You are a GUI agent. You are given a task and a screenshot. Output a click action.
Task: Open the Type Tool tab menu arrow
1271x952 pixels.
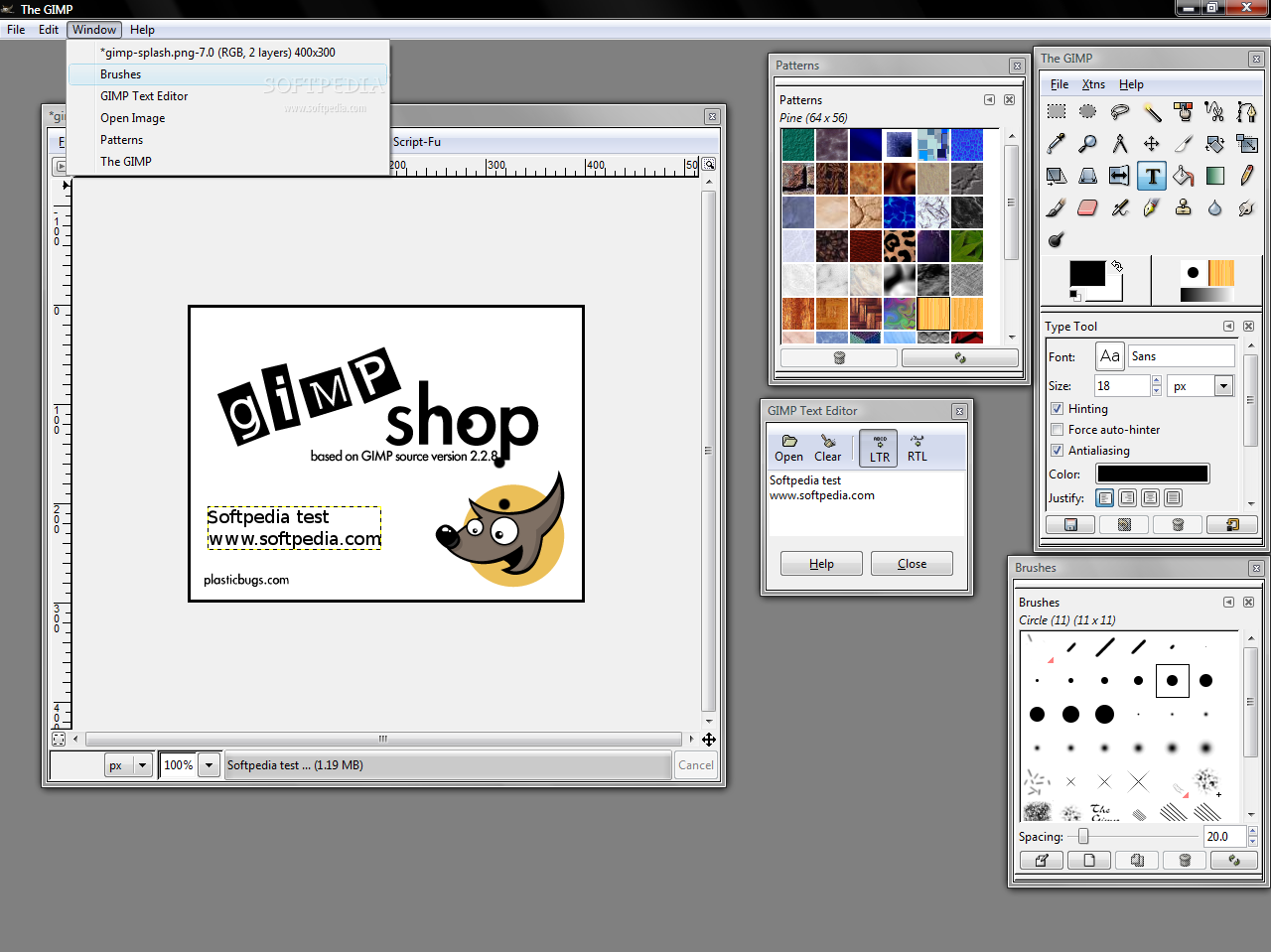point(1228,326)
